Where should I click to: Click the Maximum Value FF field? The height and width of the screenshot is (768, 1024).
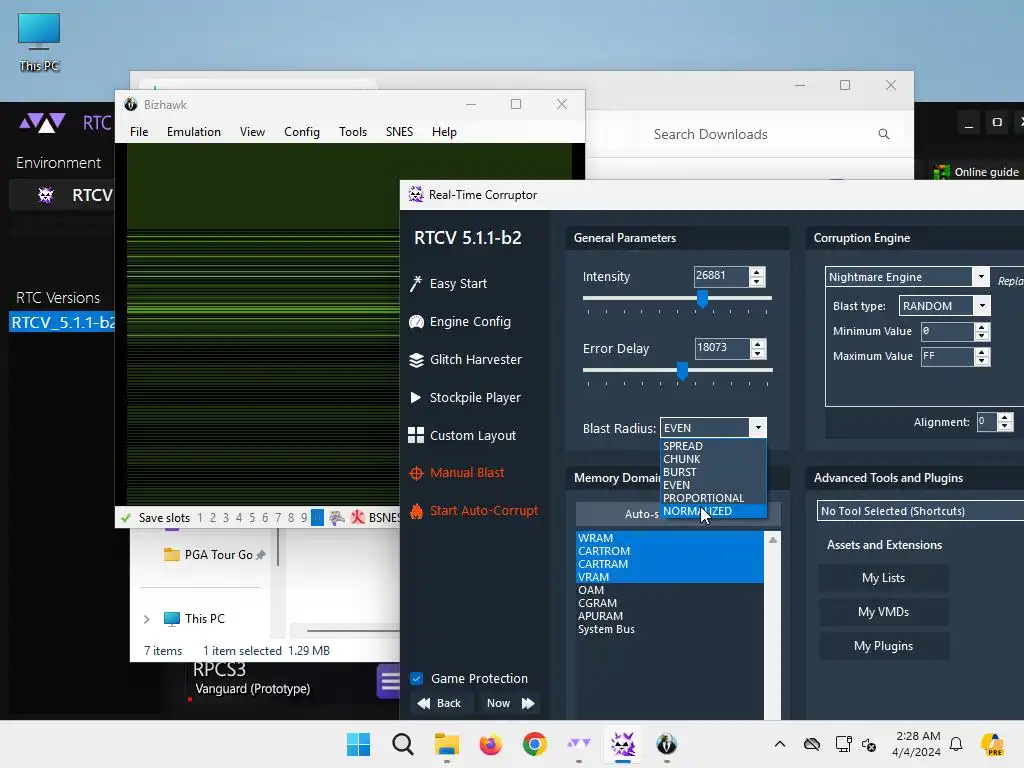pyautogui.click(x=947, y=356)
